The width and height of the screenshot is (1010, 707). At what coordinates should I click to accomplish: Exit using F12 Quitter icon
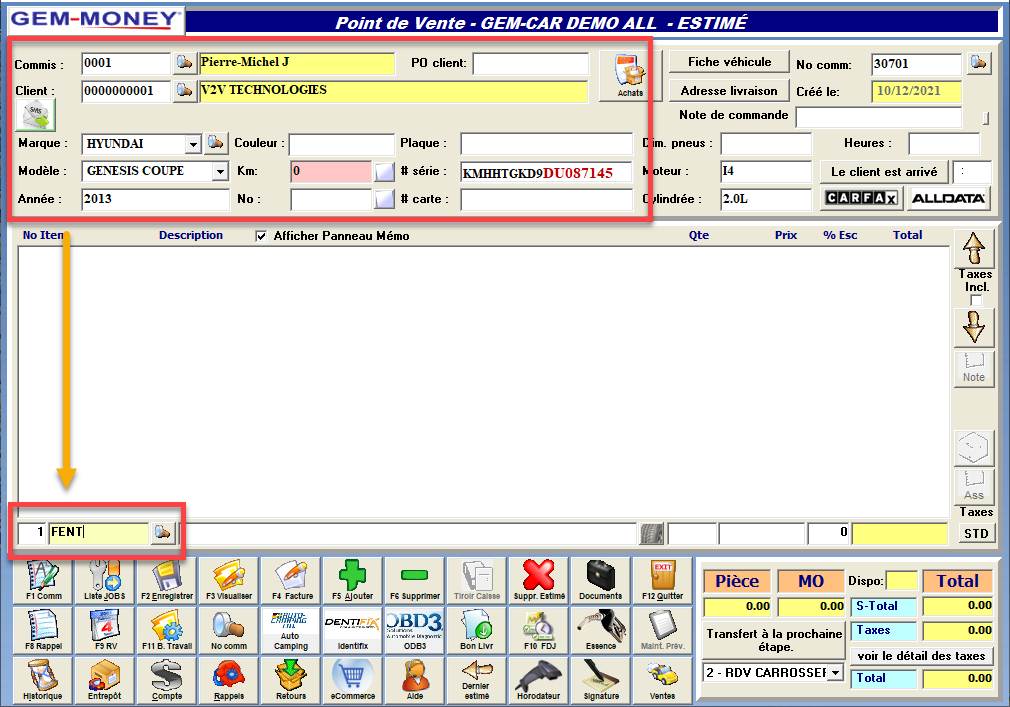tap(662, 580)
